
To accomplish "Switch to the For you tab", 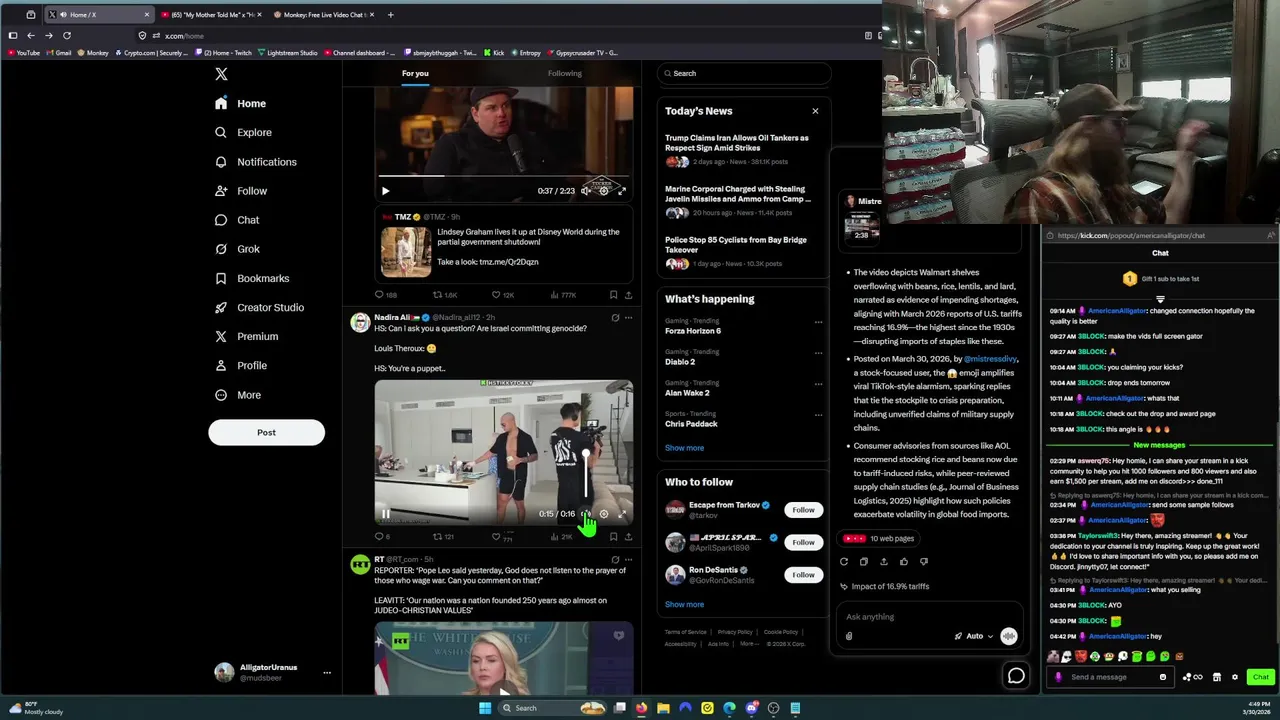I will click(415, 73).
